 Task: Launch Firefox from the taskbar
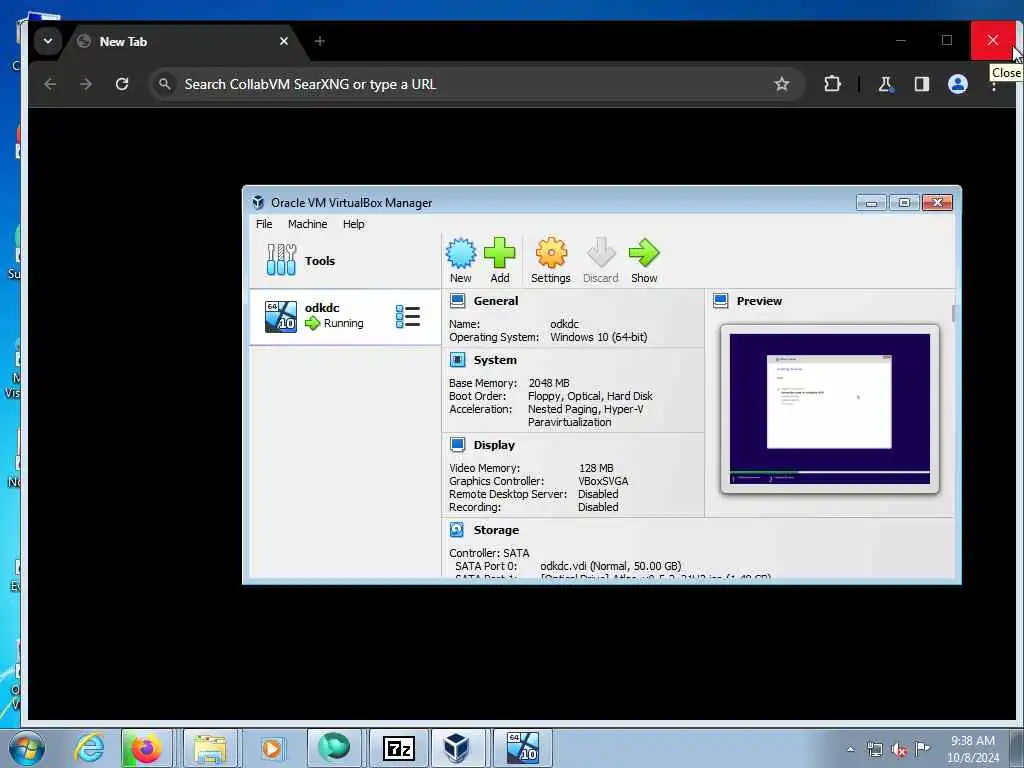click(146, 748)
